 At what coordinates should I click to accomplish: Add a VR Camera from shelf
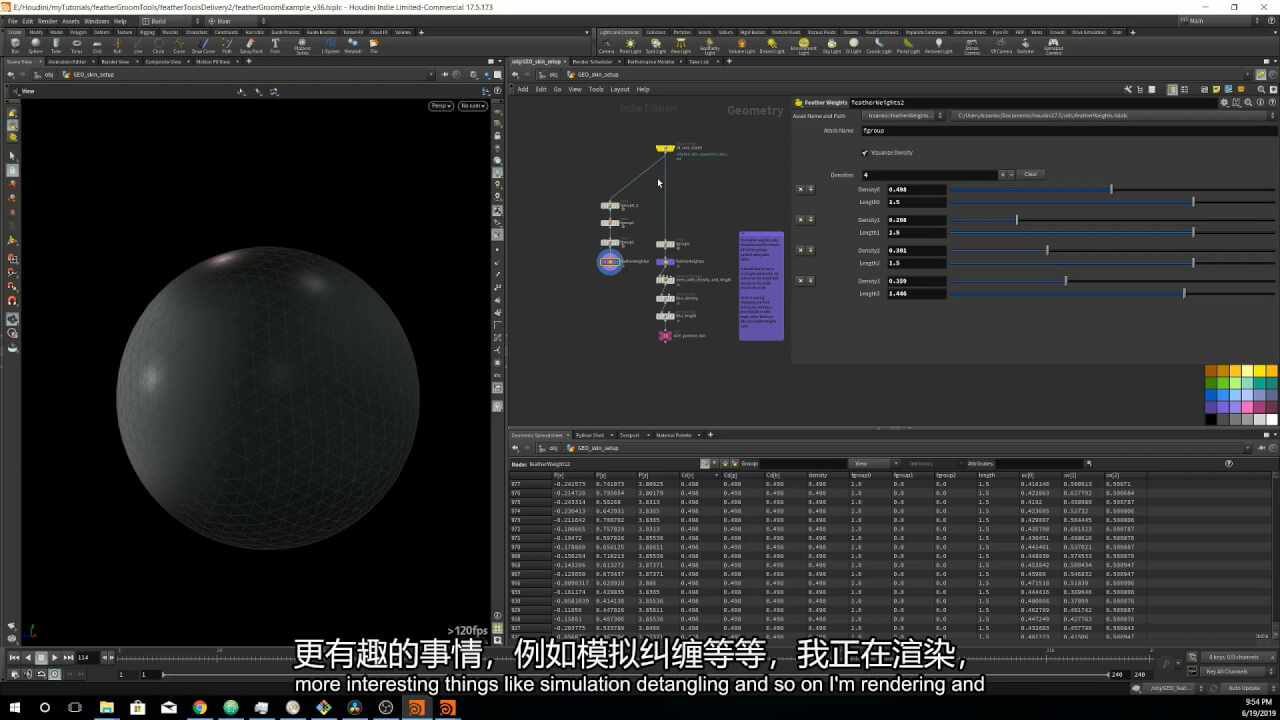click(1000, 46)
